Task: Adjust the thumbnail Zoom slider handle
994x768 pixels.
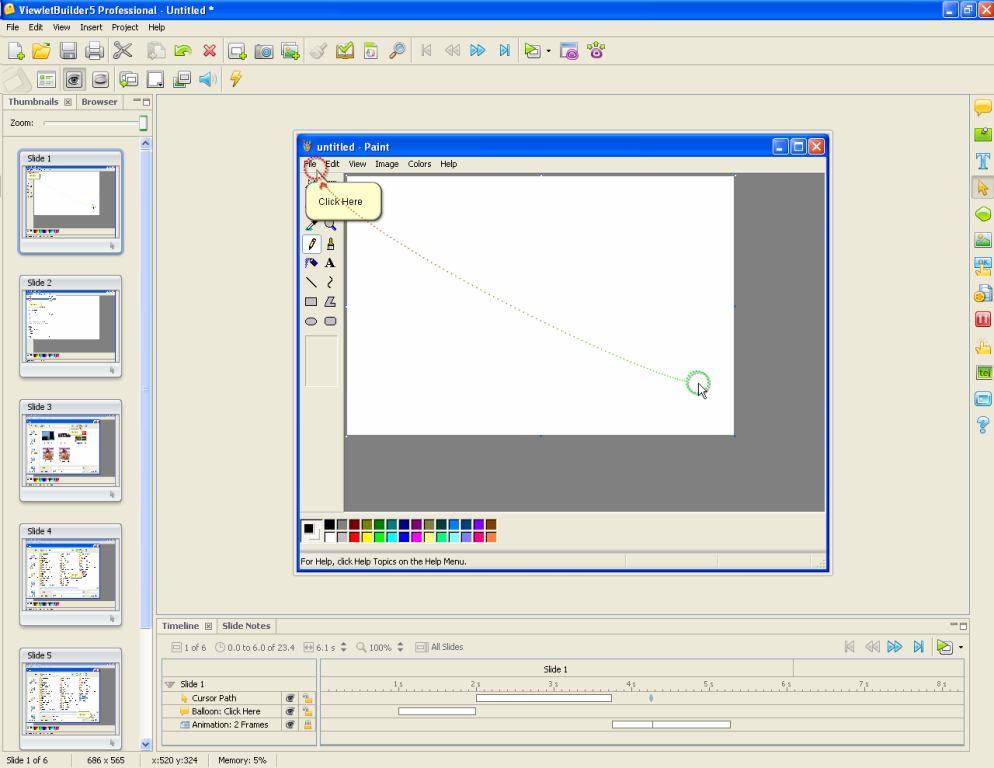Action: [143, 123]
